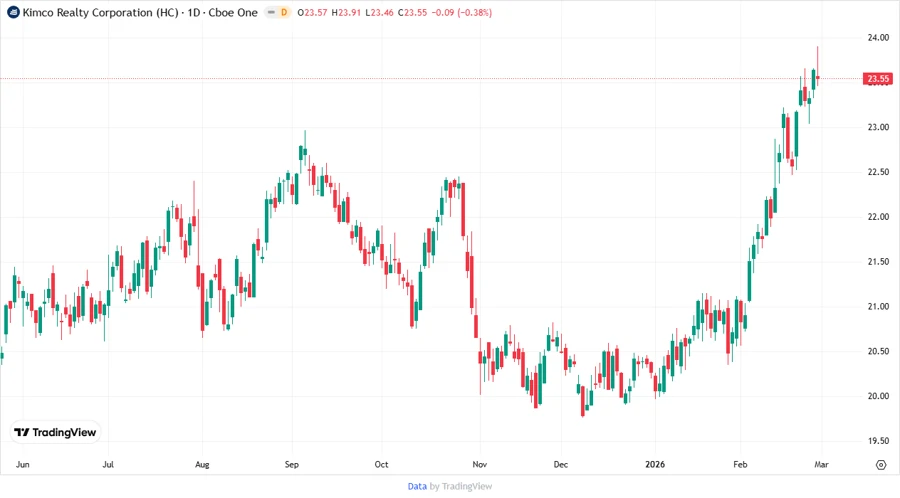Click the O23.57 open value

pos(312,13)
